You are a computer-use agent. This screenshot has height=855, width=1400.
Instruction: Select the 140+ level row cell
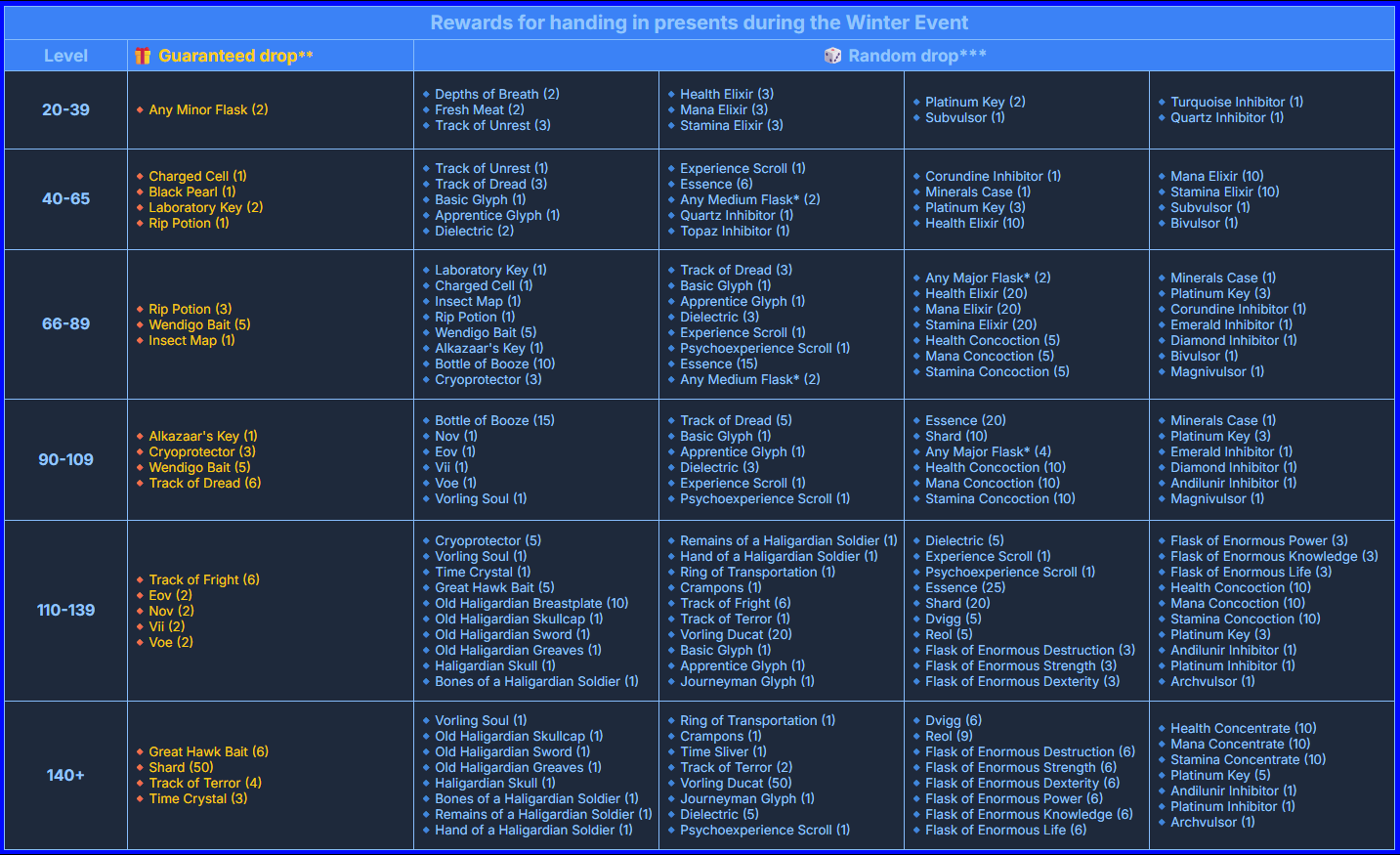(65, 775)
